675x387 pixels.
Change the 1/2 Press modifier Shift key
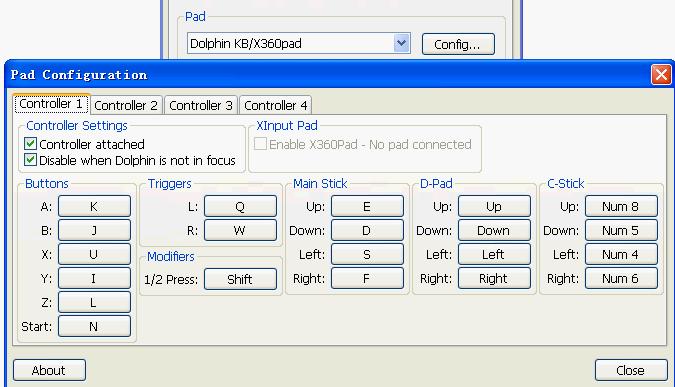pos(240,279)
